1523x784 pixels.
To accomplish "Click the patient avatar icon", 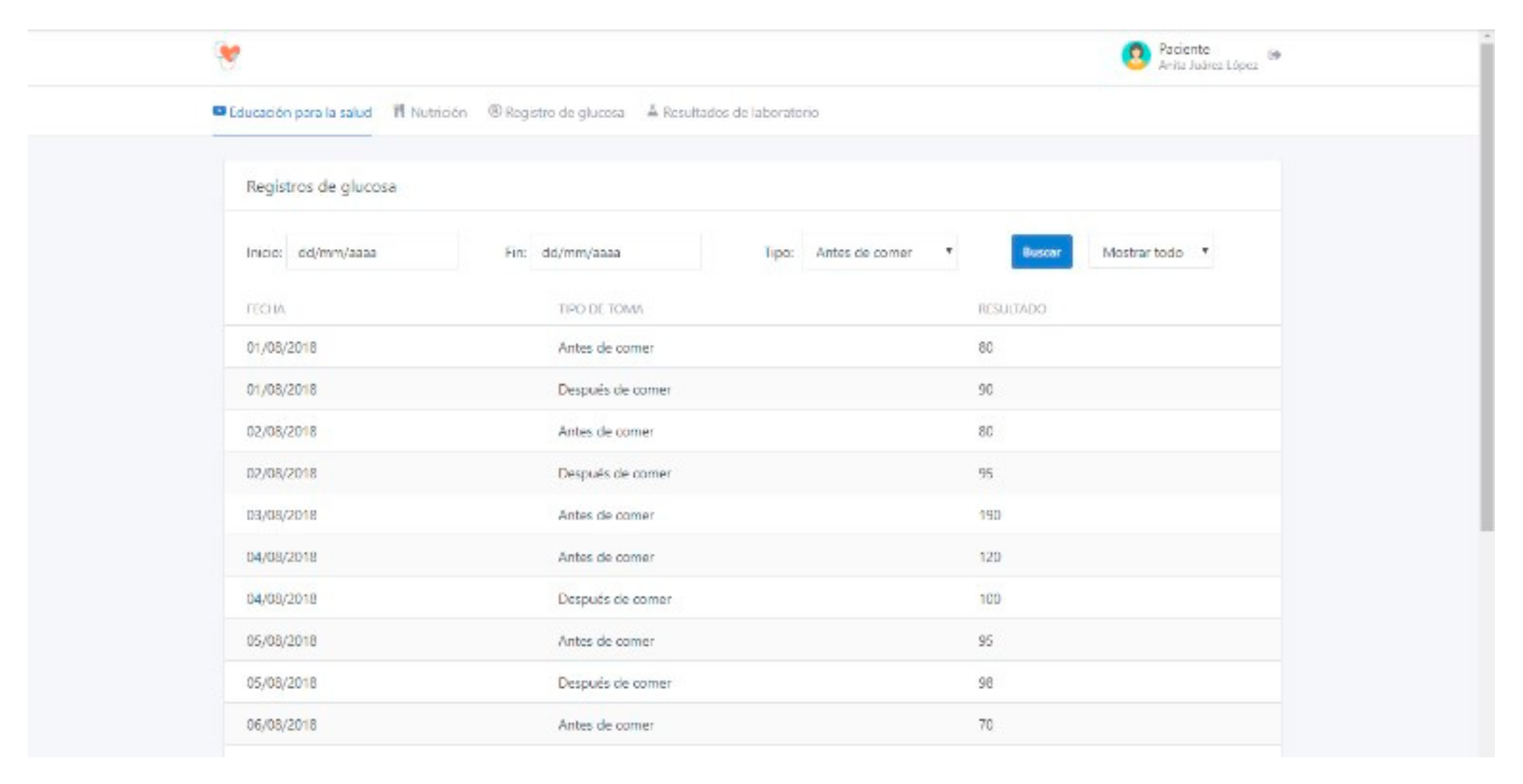I will click(1135, 56).
